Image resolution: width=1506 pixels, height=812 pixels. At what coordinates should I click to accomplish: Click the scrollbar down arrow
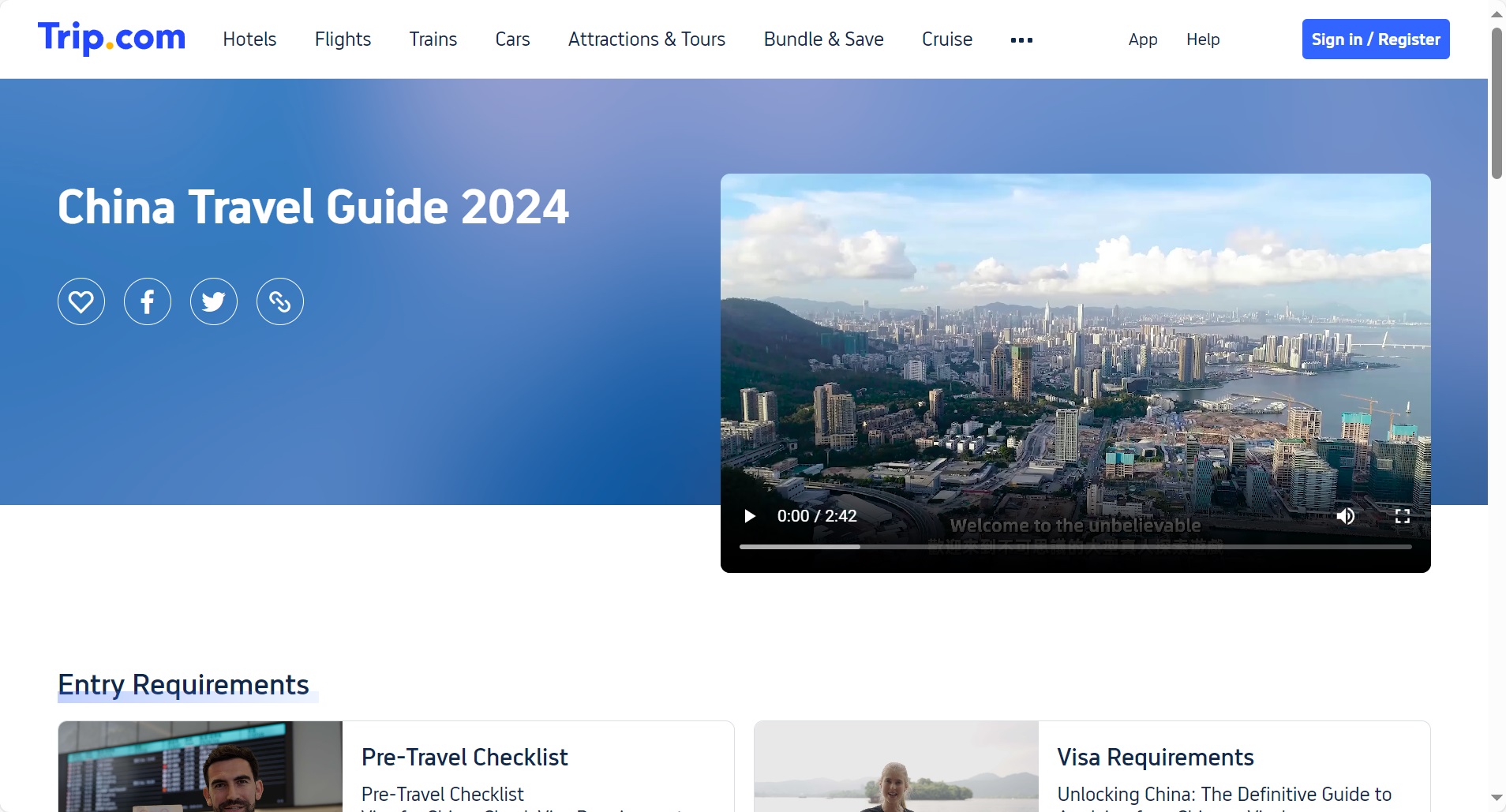click(1497, 798)
